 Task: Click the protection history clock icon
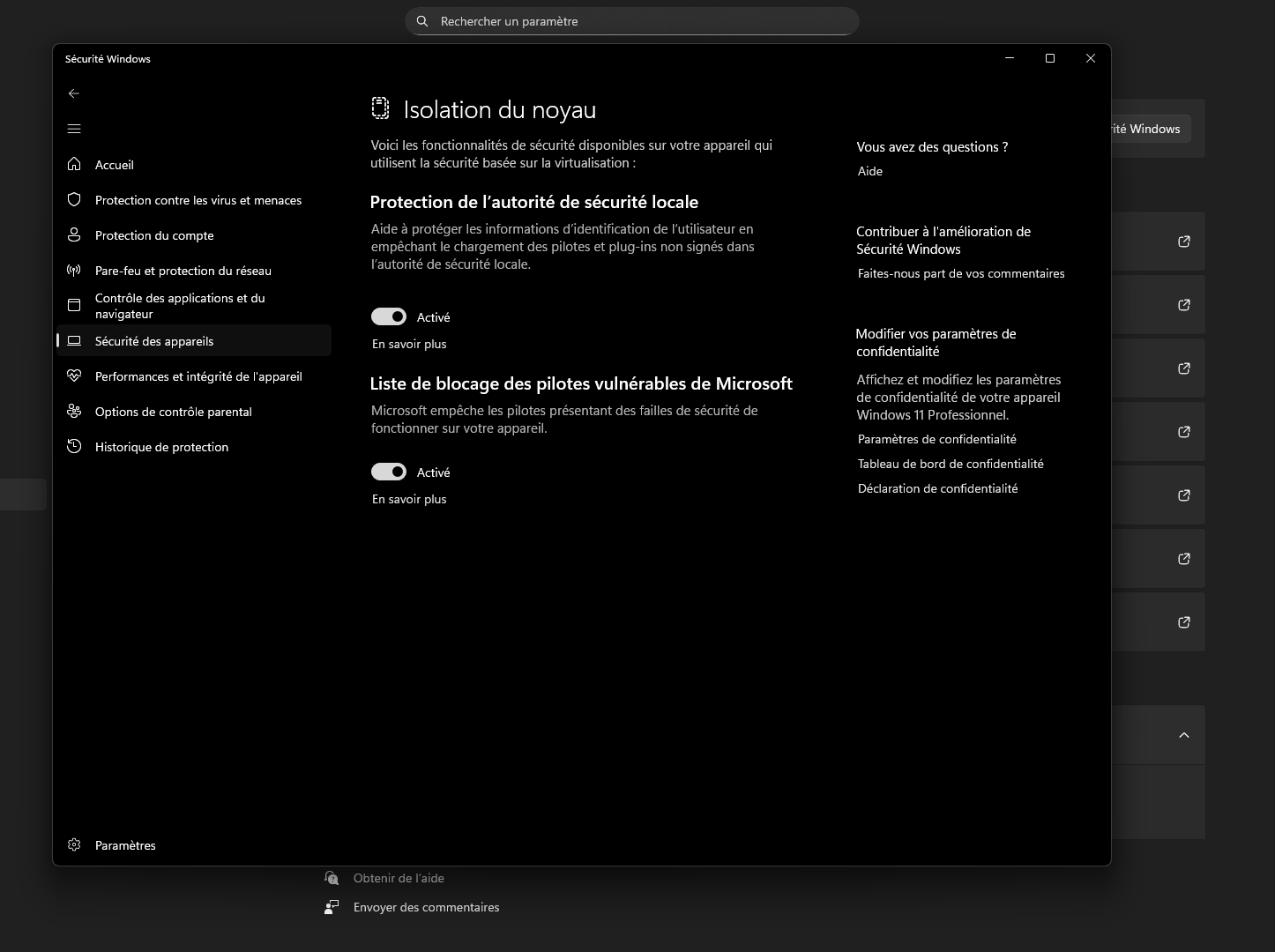pos(74,447)
